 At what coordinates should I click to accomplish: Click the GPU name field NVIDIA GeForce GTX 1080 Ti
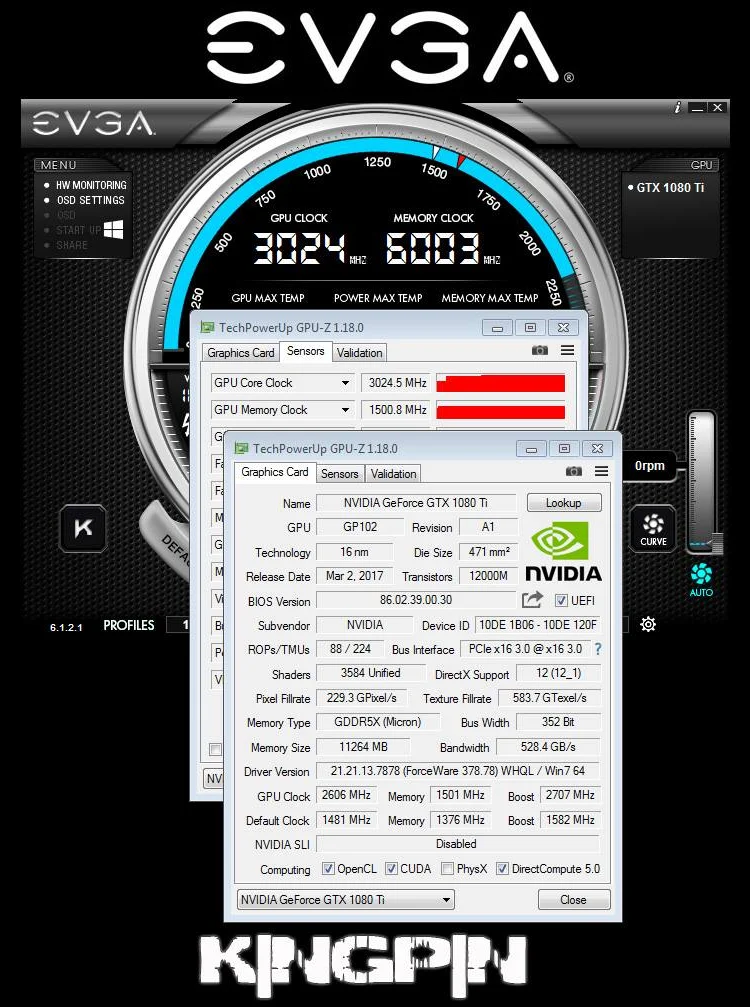[416, 503]
